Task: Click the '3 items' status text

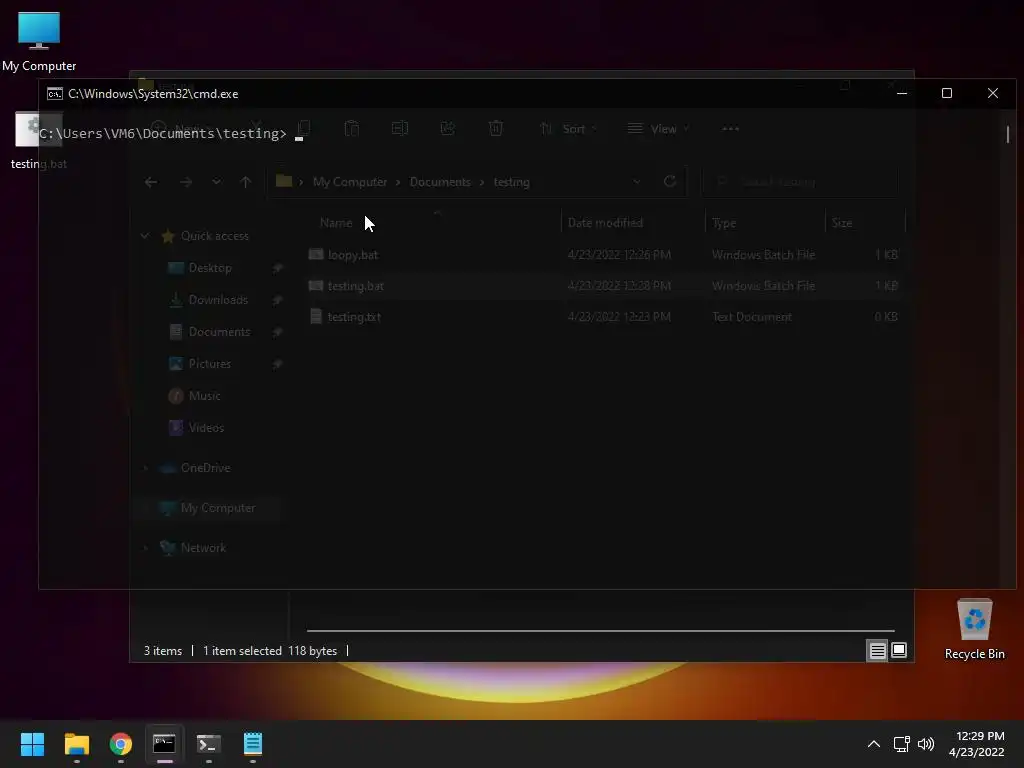Action: click(163, 650)
